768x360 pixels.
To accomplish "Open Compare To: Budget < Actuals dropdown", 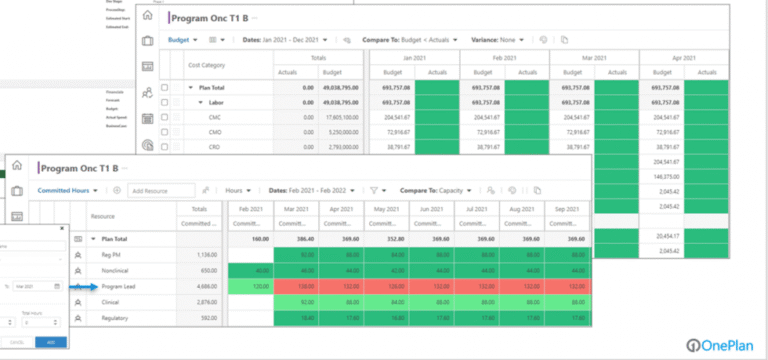I will click(x=409, y=40).
